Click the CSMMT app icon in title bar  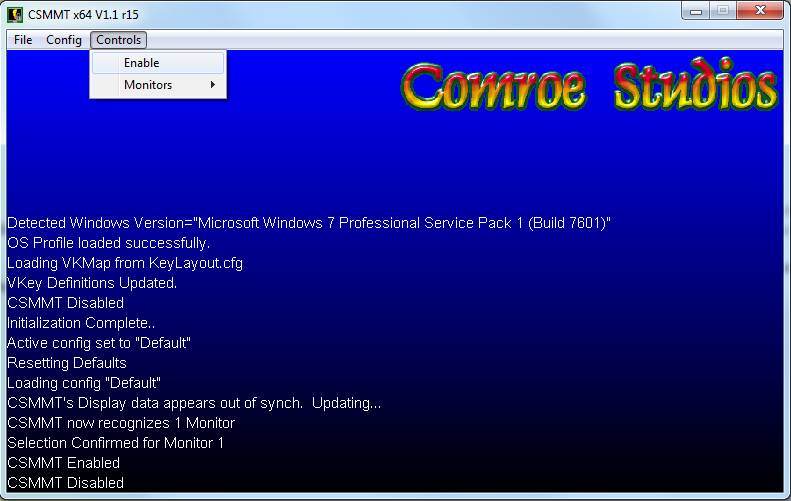[x=15, y=15]
